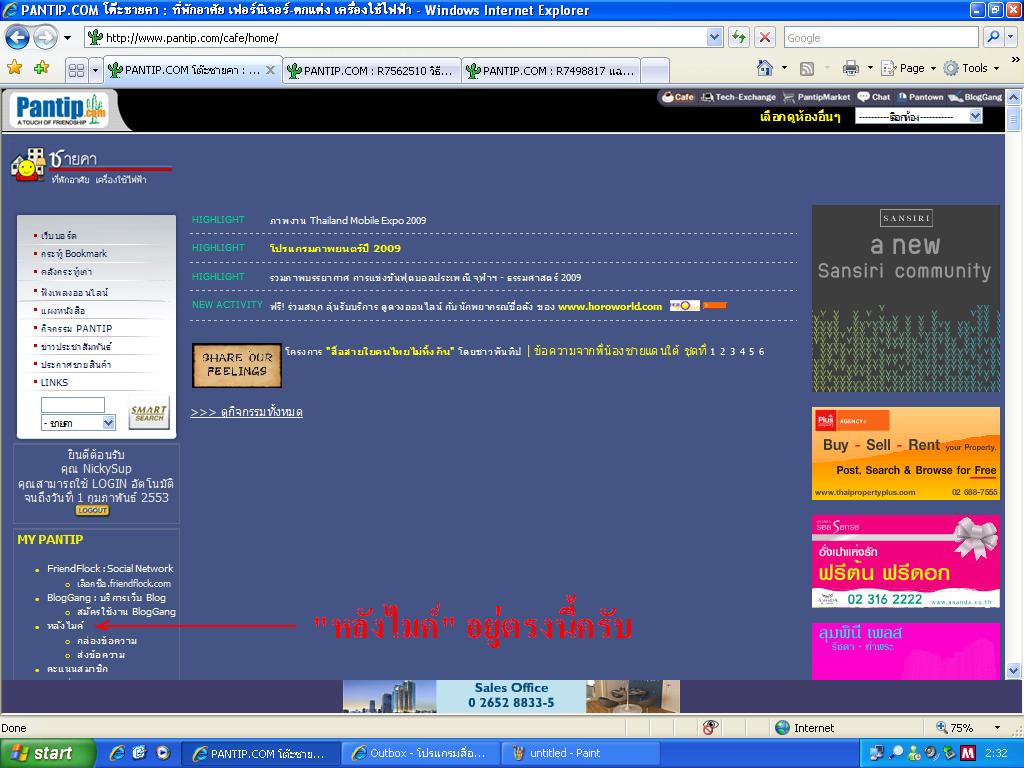
Task: Open the Tools menu dropdown
Action: pos(971,68)
